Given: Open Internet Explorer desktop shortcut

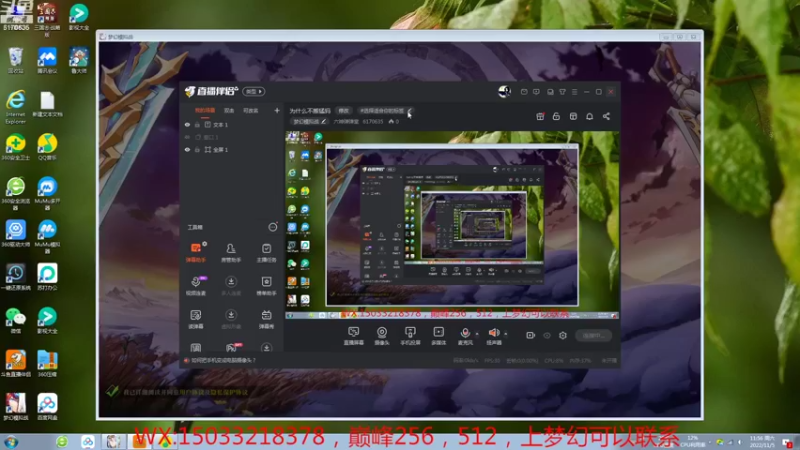Looking at the screenshot, I should pyautogui.click(x=15, y=108).
